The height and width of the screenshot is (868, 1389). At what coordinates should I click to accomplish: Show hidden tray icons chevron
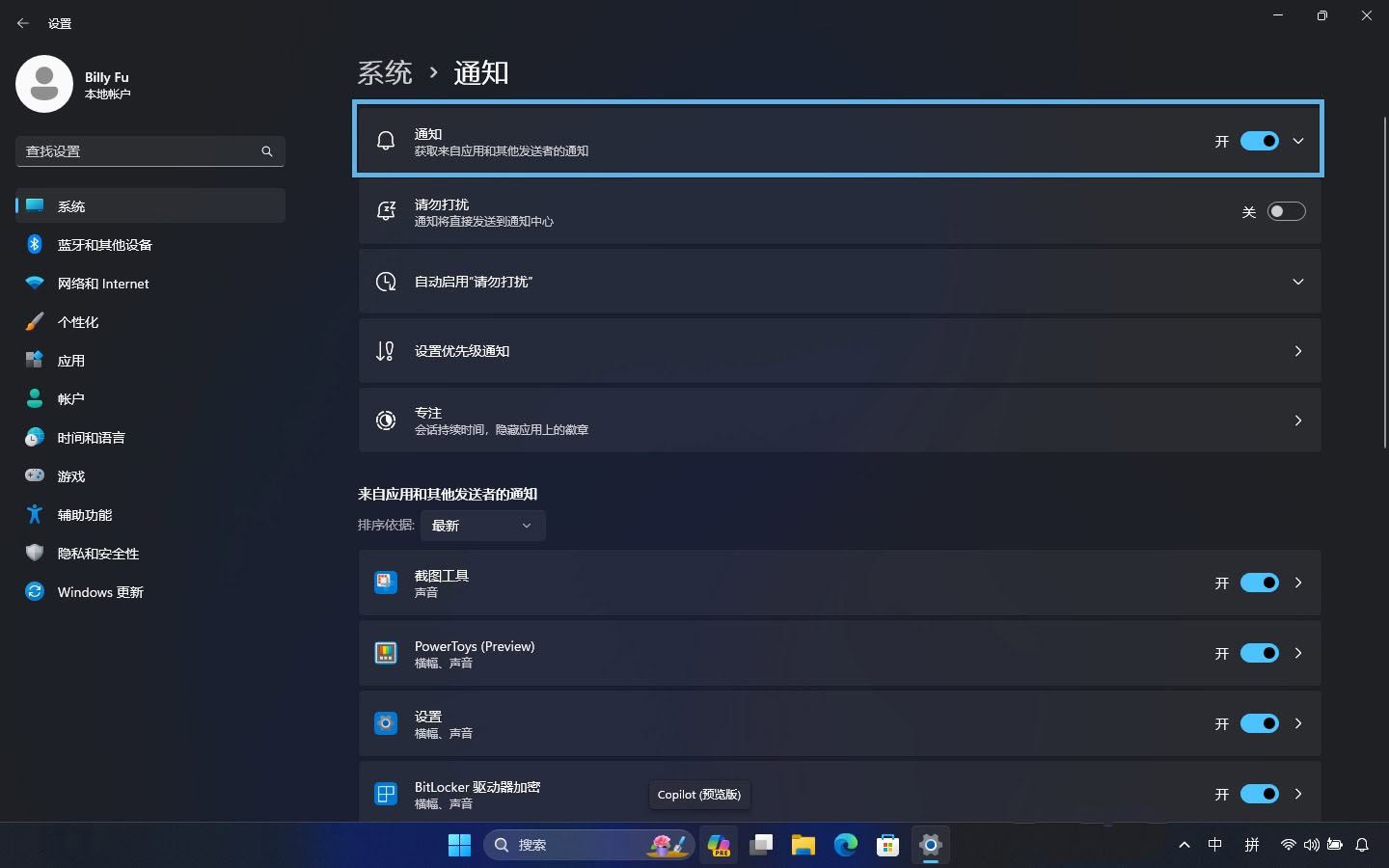coord(1185,845)
